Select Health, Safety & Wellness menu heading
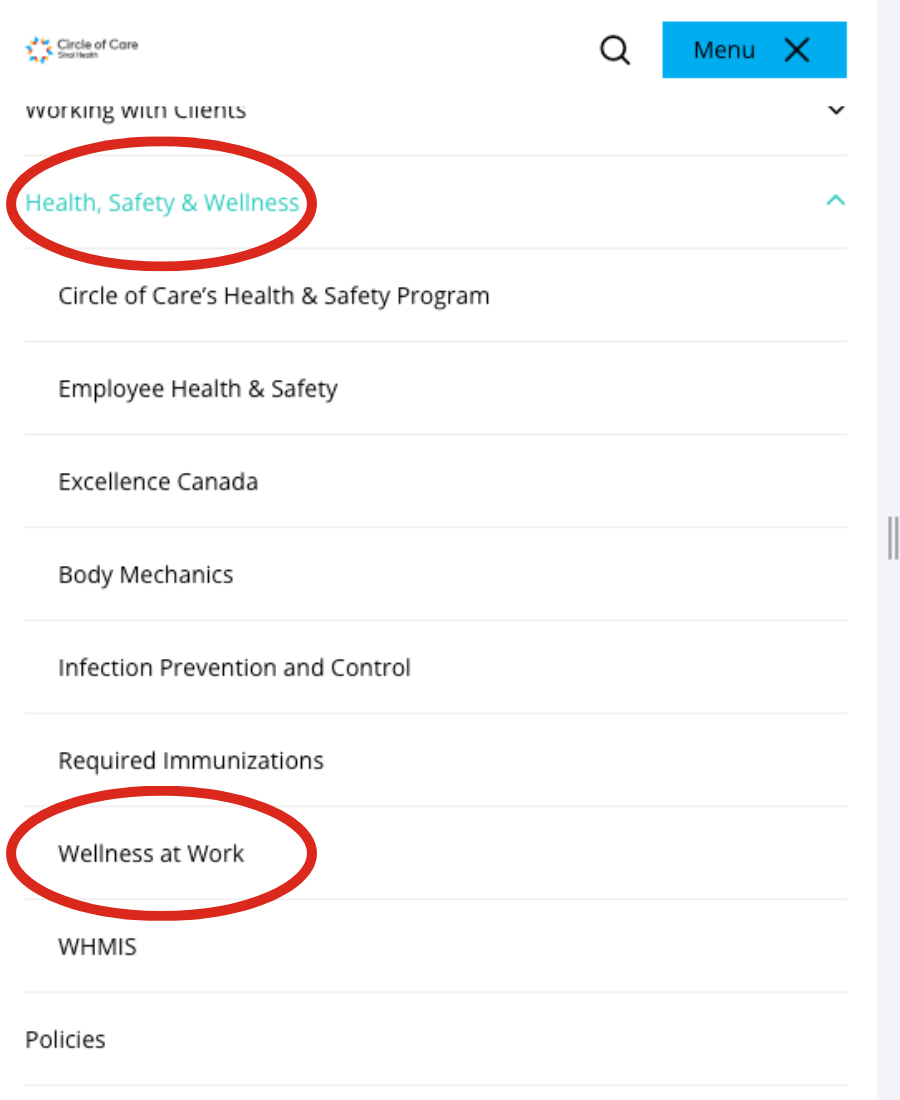The image size is (900, 1100). click(162, 203)
